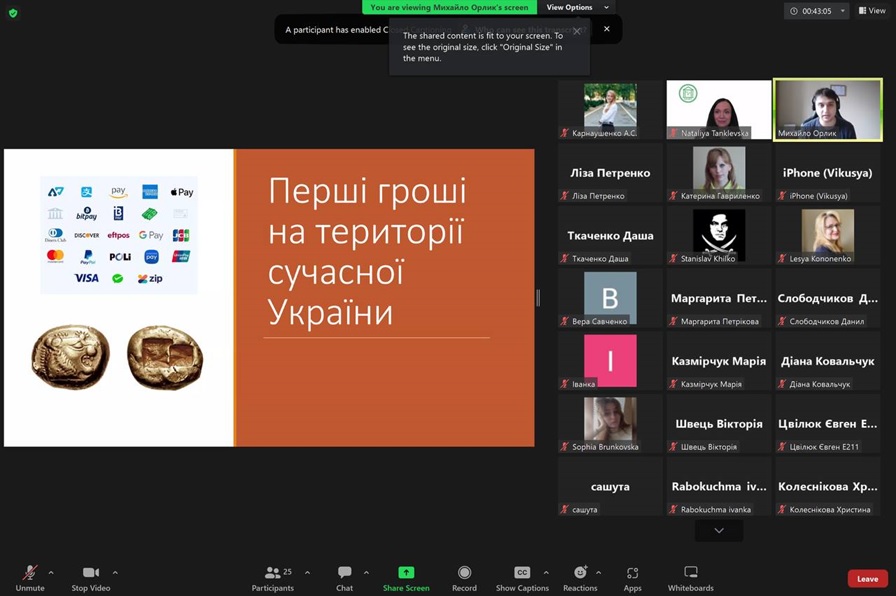
Task: Select Stanislav Khilko pirate avatar tile
Action: pos(719,235)
